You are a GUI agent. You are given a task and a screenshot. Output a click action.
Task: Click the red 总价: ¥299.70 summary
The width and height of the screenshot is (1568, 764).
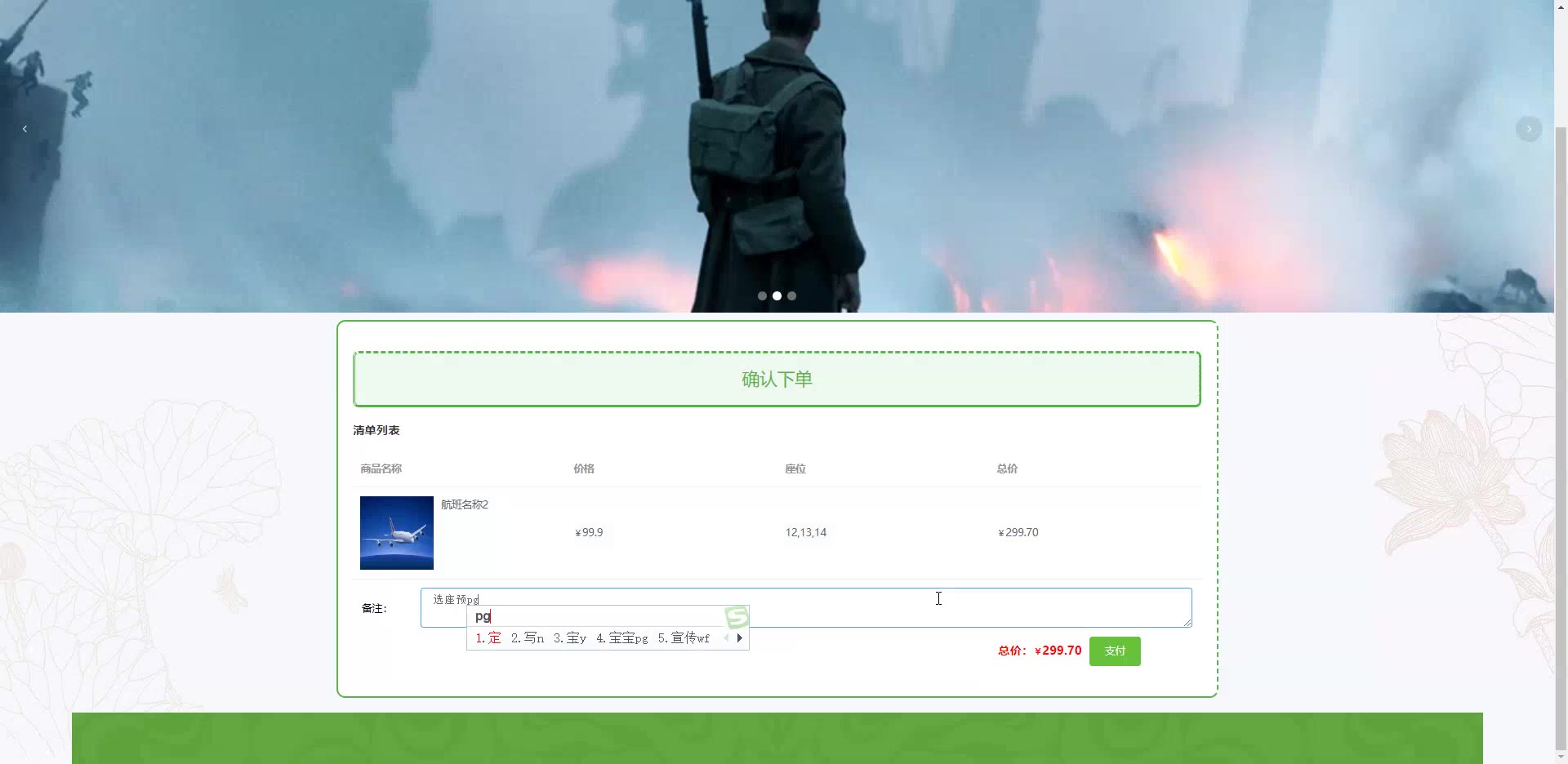coord(1040,651)
